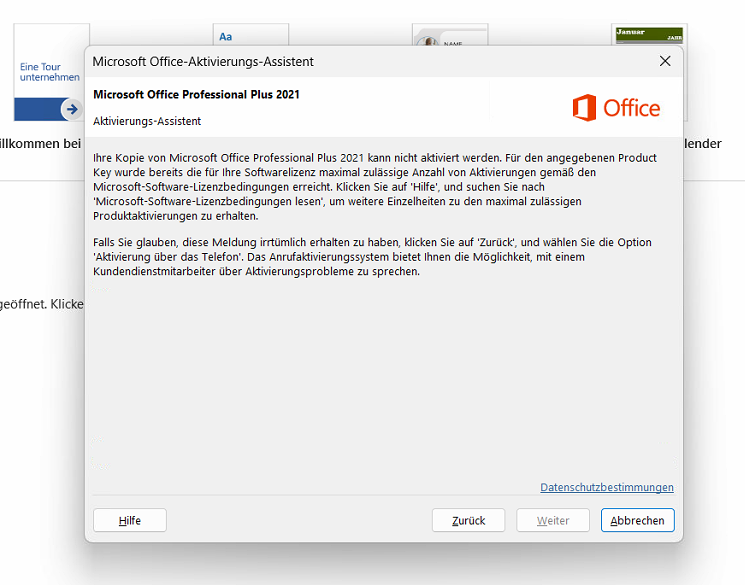Click the Hilfe button
This screenshot has width=745, height=585.
point(129,520)
